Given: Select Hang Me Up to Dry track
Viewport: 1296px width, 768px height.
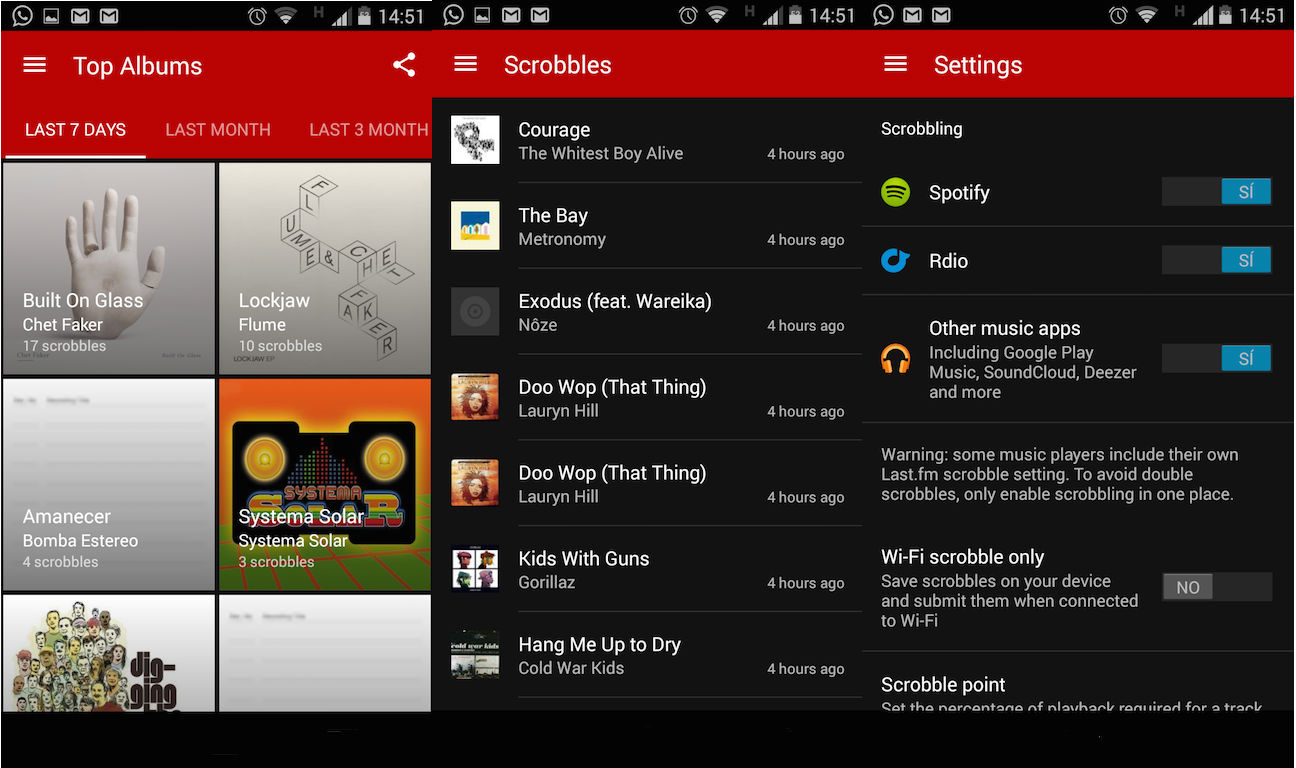Looking at the screenshot, I should tap(648, 655).
